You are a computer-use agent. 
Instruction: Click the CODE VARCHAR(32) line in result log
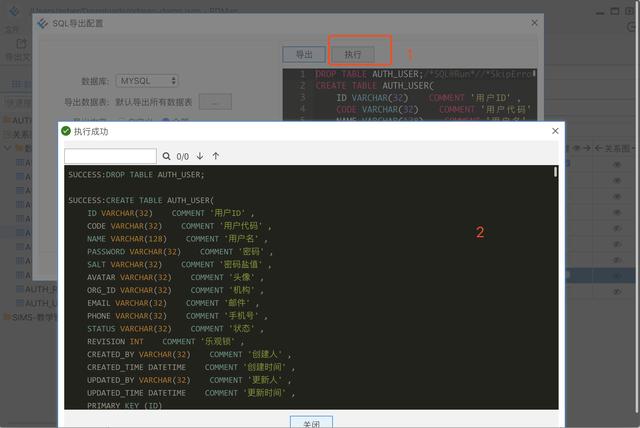pyautogui.click(x=179, y=226)
